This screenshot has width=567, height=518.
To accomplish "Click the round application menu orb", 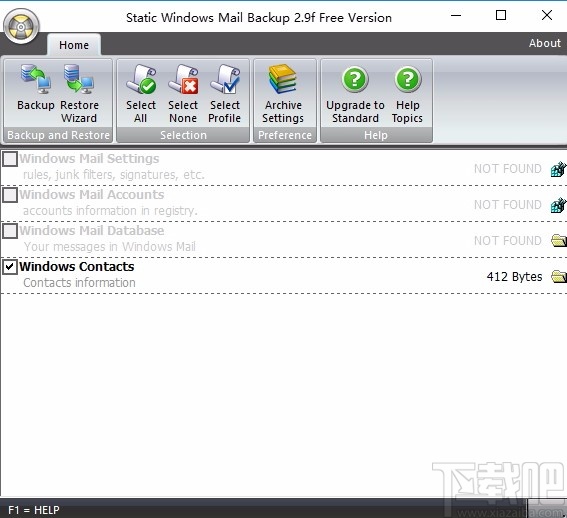I will (x=21, y=27).
